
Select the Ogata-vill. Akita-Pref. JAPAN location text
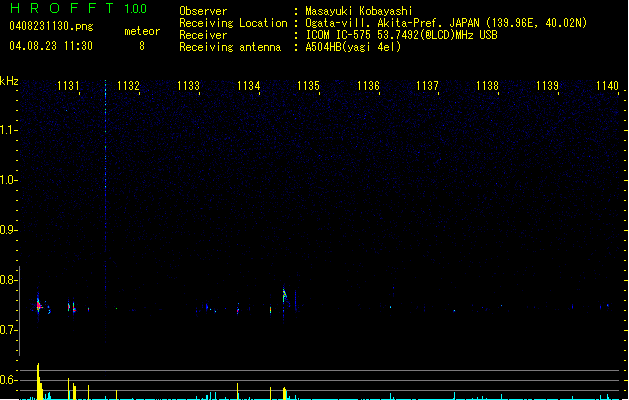coord(446,23)
